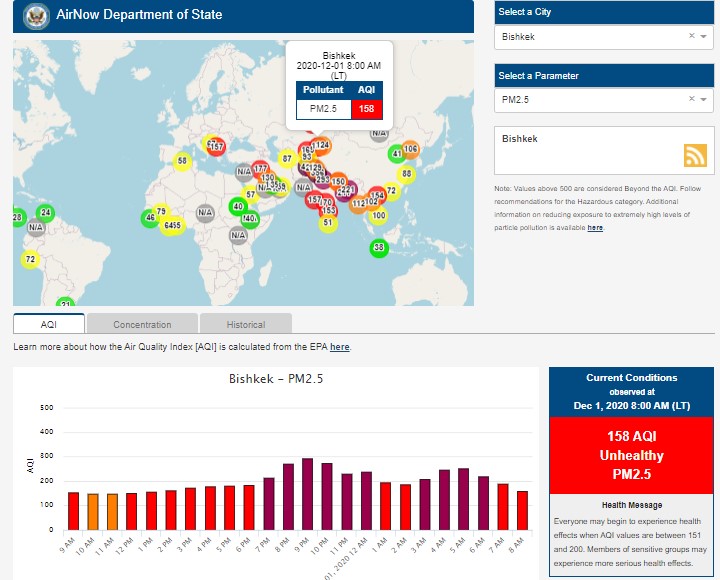Click the yellow map marker showing 100
The width and height of the screenshot is (720, 580).
[378, 215]
